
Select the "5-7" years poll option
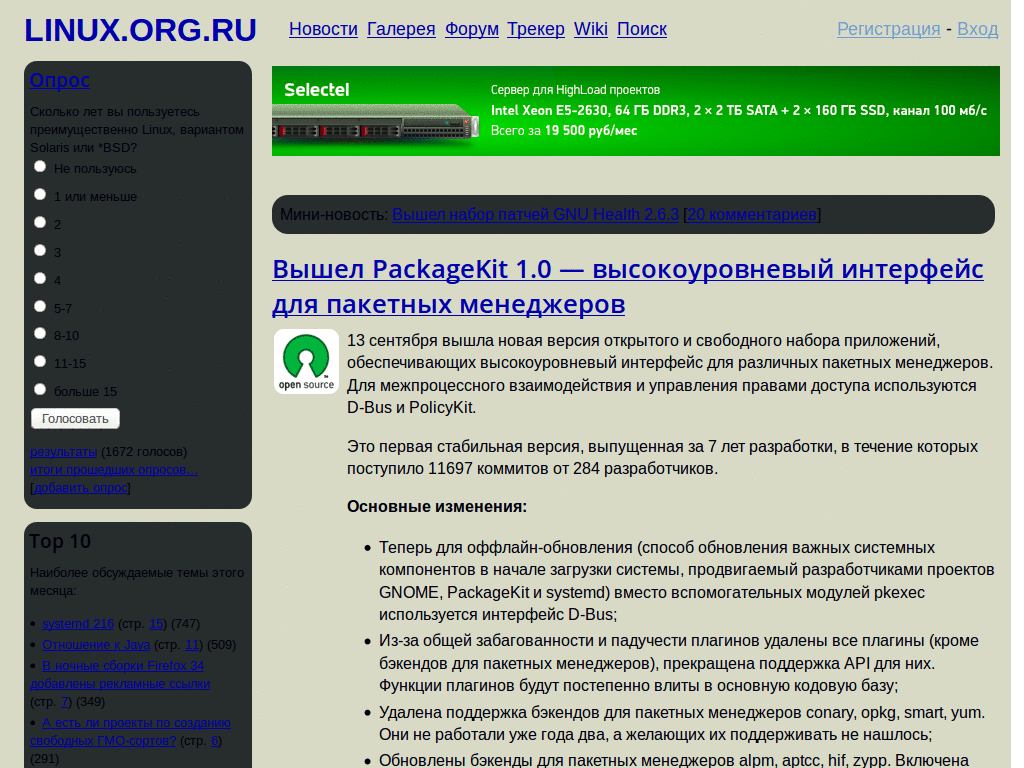click(x=40, y=306)
